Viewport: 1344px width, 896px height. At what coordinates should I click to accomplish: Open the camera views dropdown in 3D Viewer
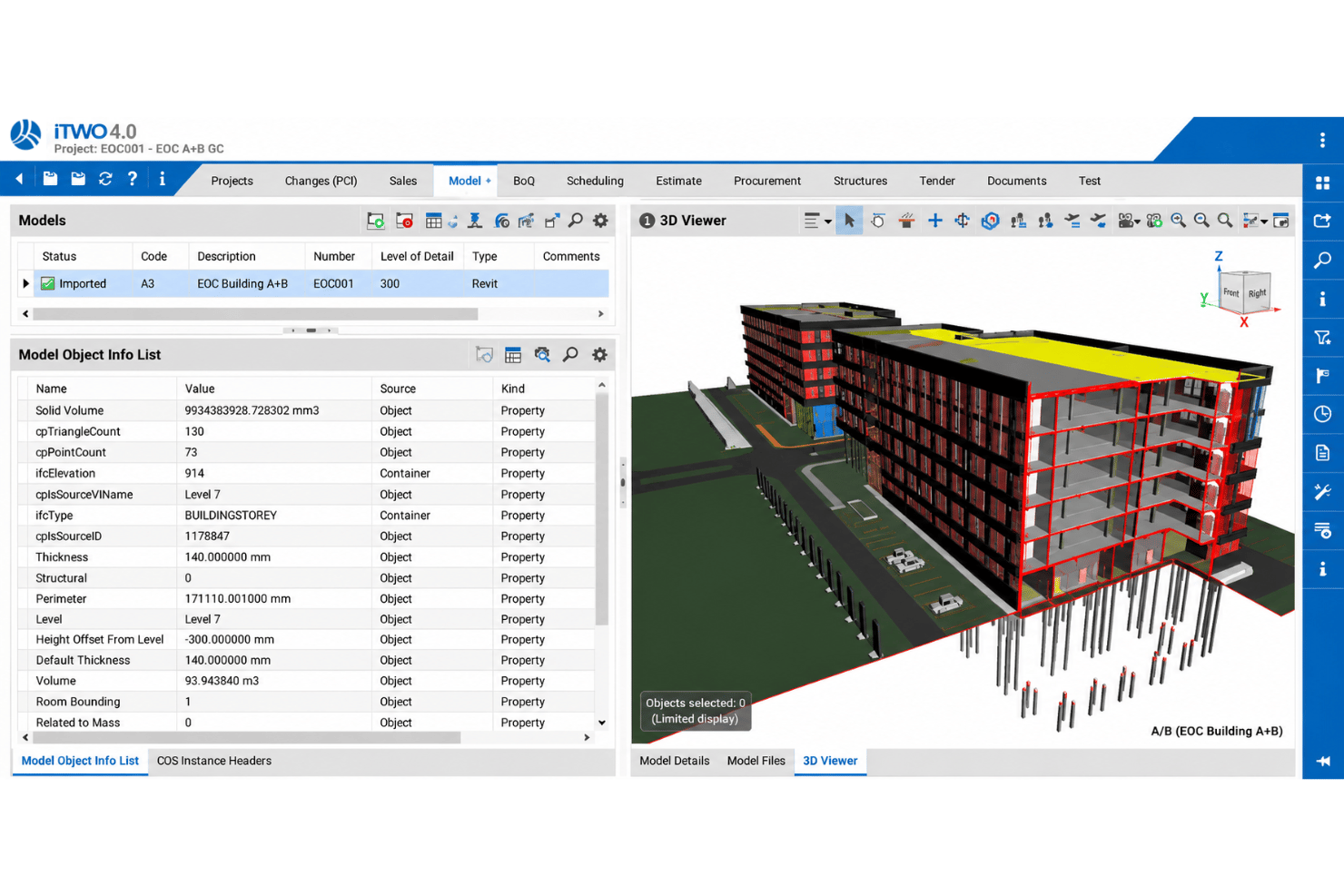pos(1129,221)
